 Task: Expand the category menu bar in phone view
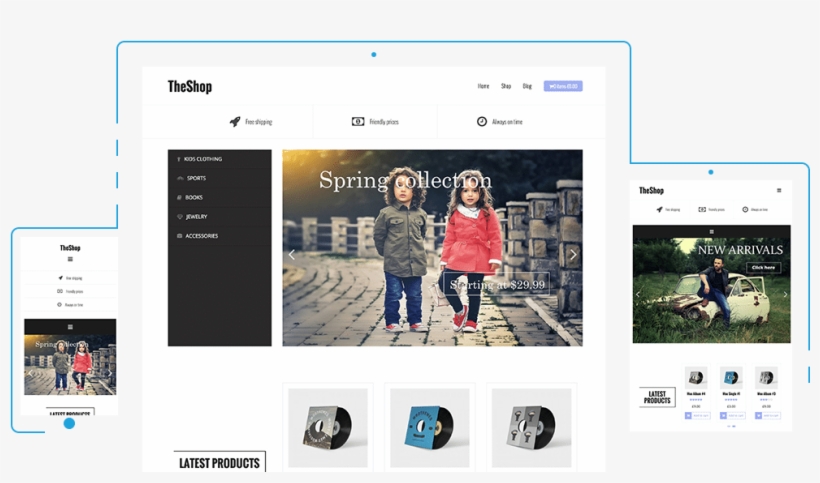coord(70,327)
